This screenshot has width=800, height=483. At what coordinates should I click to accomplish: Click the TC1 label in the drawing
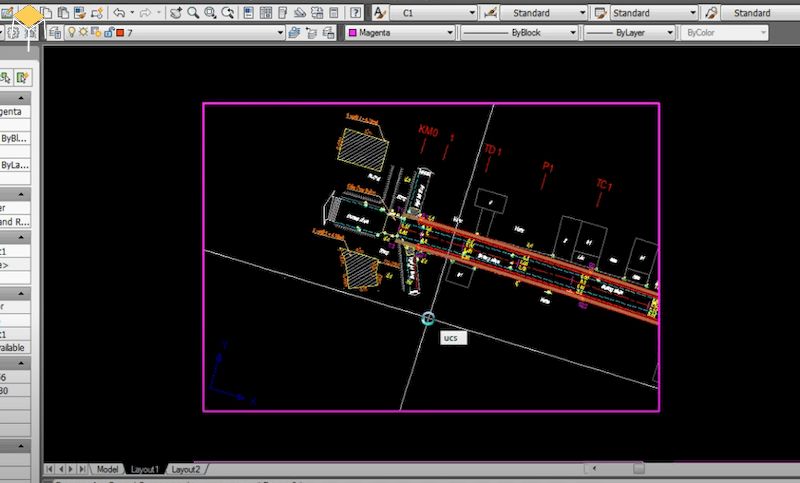[604, 185]
